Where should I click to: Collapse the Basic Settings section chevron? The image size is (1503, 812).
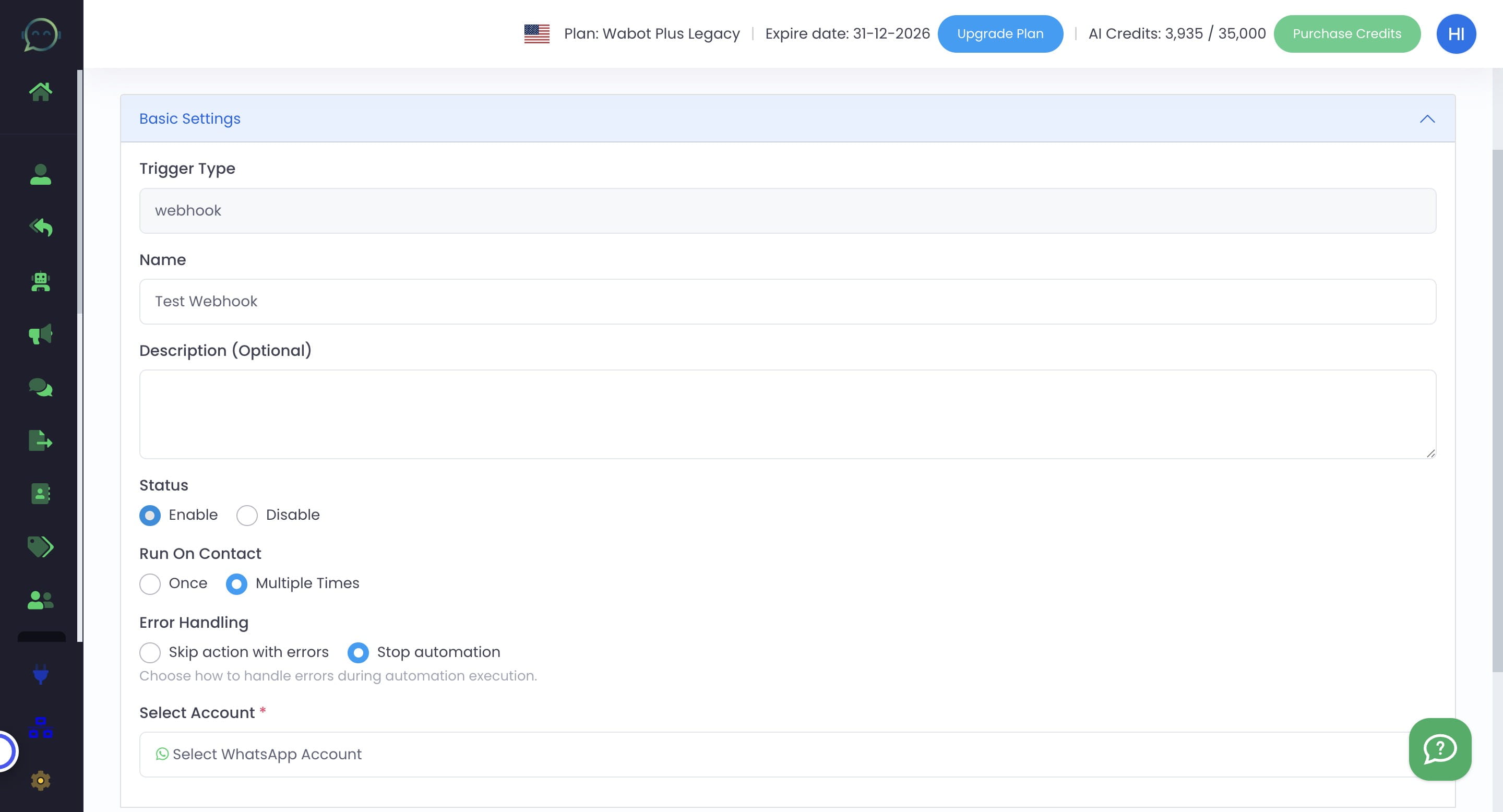click(x=1427, y=119)
